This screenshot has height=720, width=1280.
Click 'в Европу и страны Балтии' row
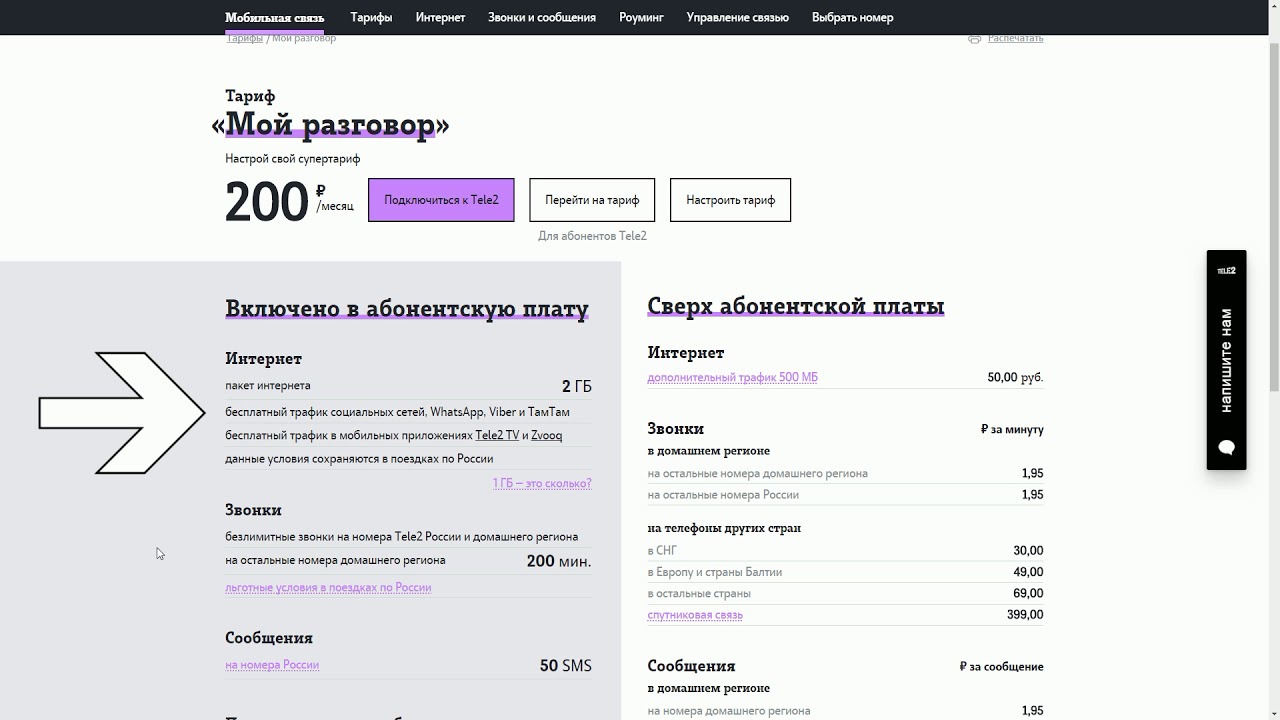tap(845, 572)
